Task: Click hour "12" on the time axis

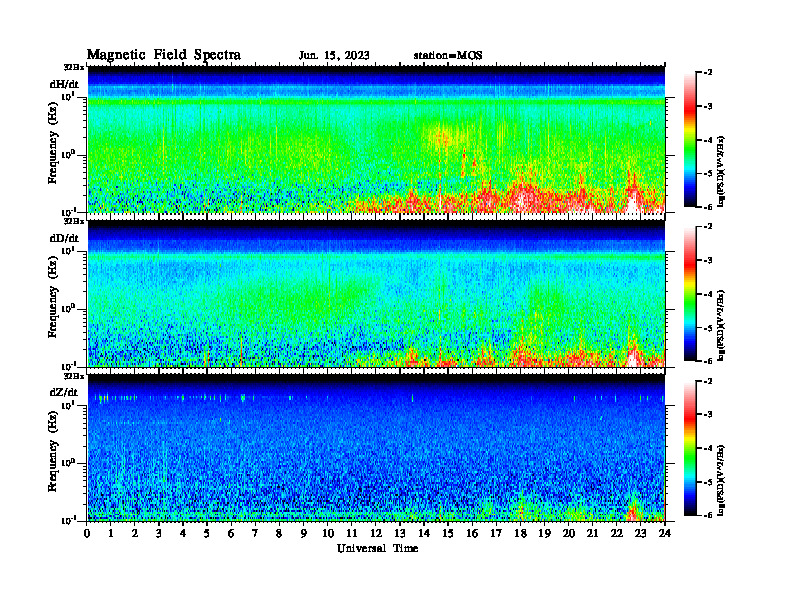Action: 376,533
